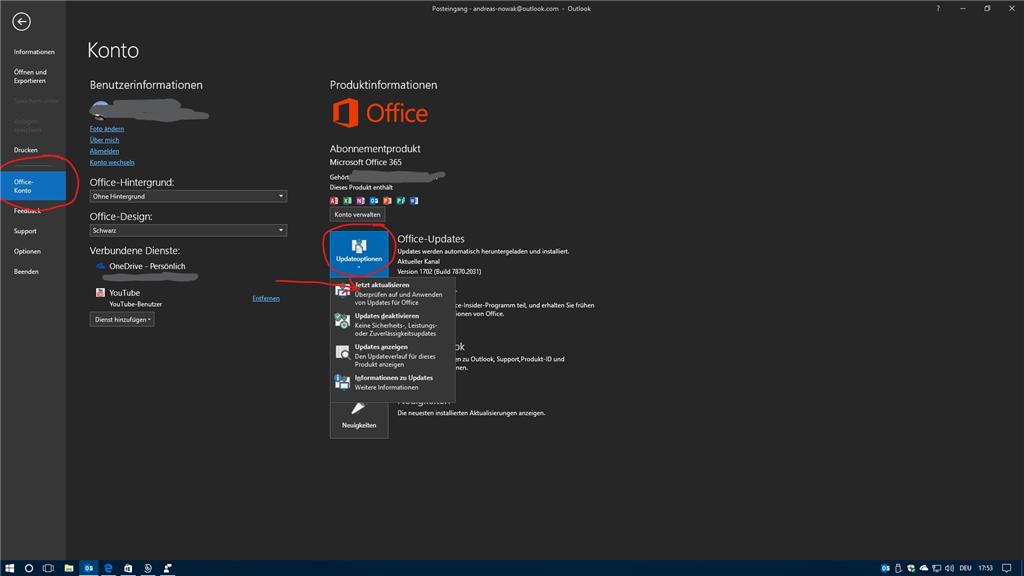Viewport: 1024px width, 576px height.
Task: Open the Über mich link
Action: pyautogui.click(x=104, y=140)
